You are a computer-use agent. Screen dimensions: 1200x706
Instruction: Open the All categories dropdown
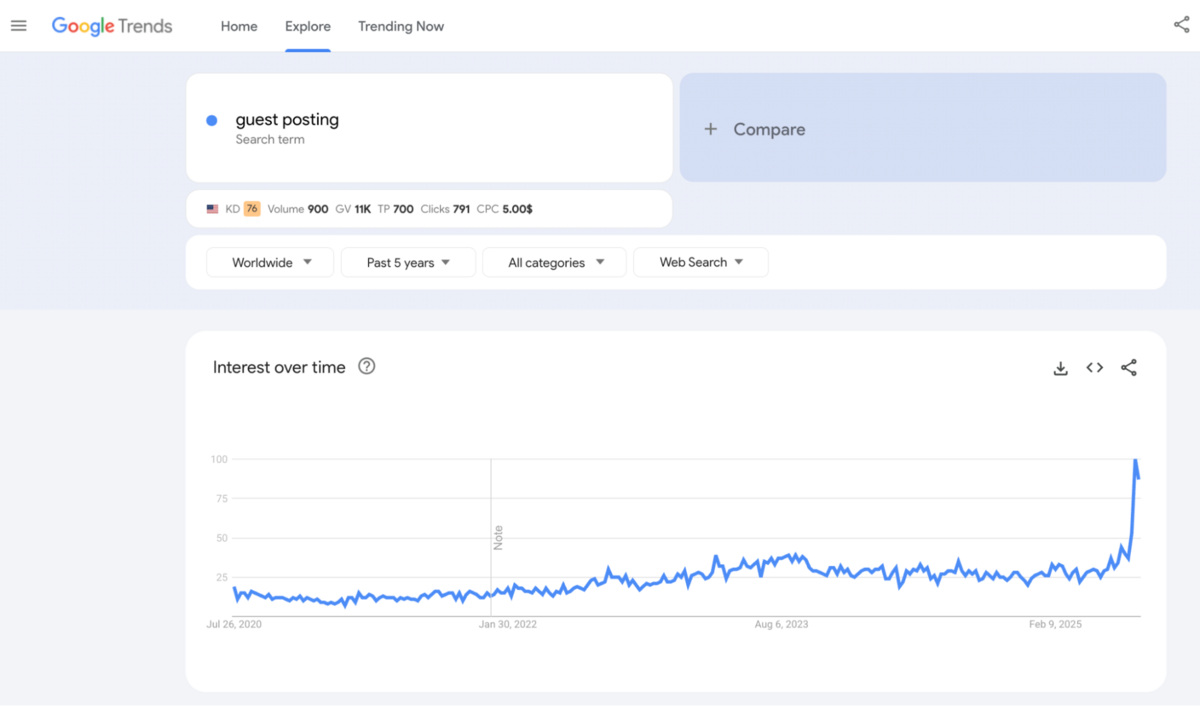554,262
